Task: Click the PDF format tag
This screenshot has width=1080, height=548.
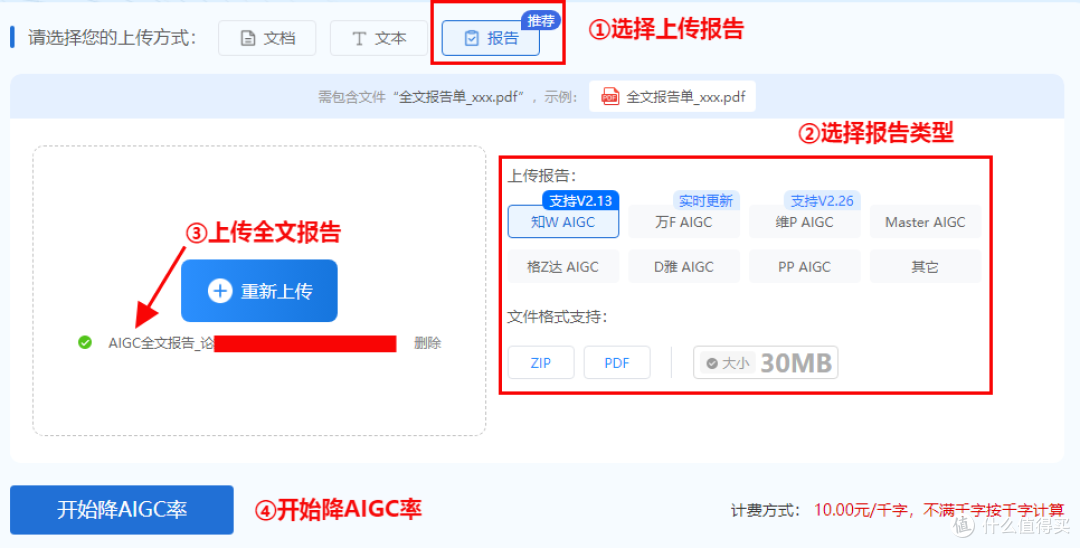Action: 617,363
